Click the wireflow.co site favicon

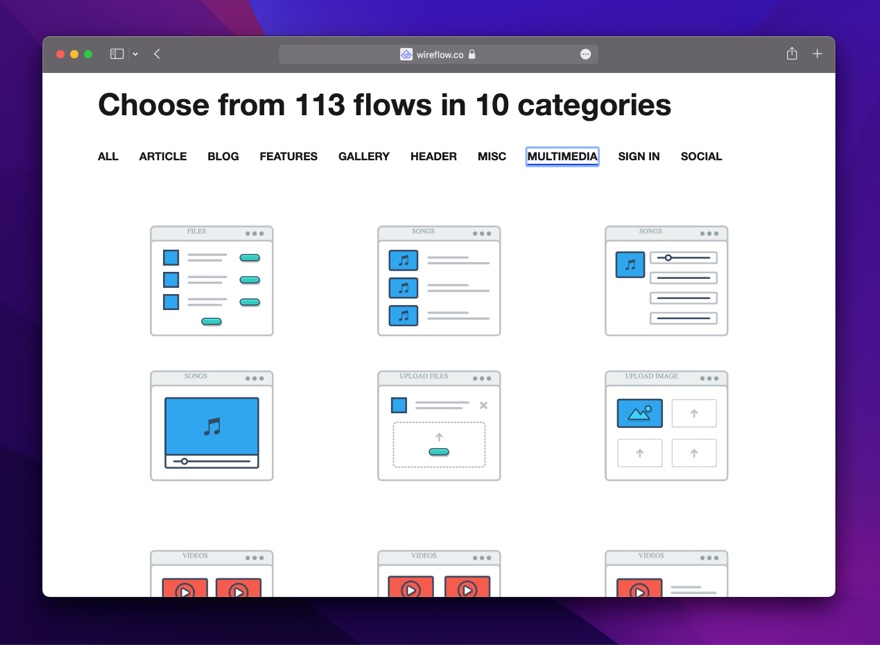click(406, 54)
